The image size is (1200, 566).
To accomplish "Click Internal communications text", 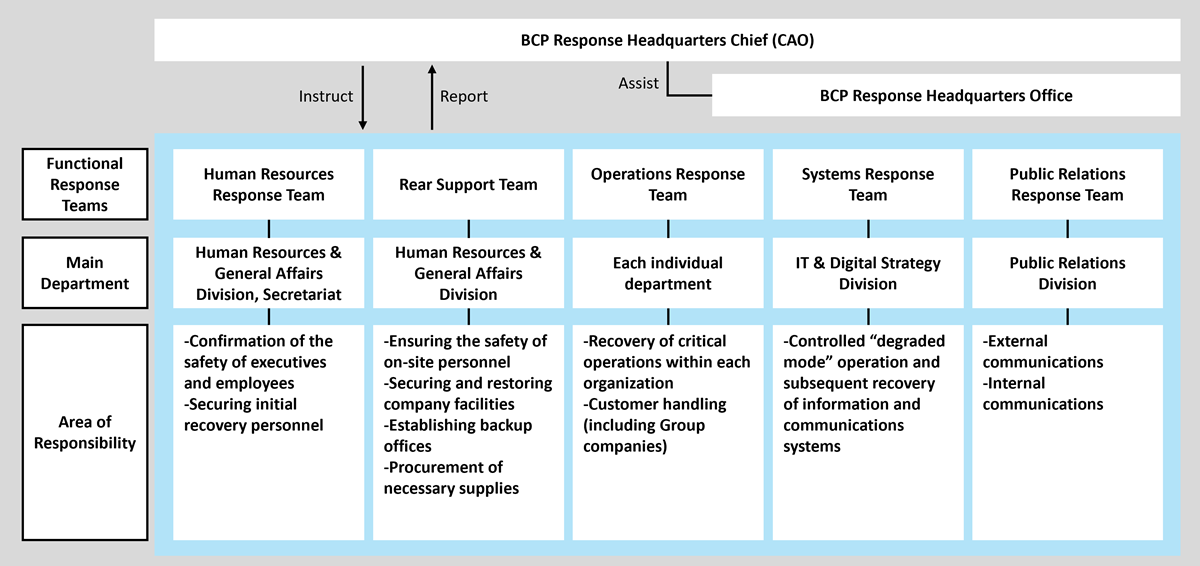I will (x=1043, y=394).
